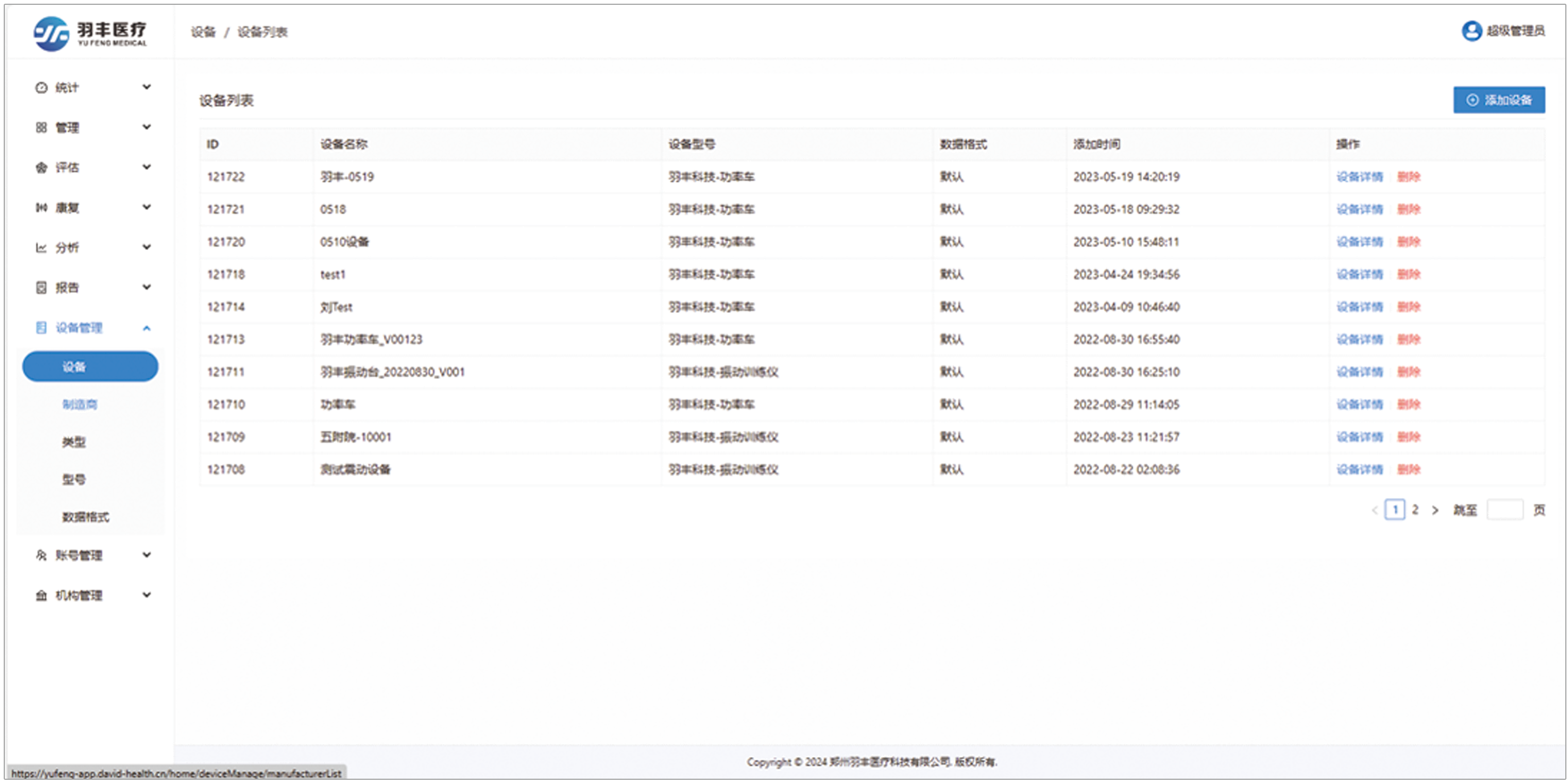Click the account management (账号管理) user icon
This screenshot has width=1568, height=783.
pyautogui.click(x=41, y=555)
